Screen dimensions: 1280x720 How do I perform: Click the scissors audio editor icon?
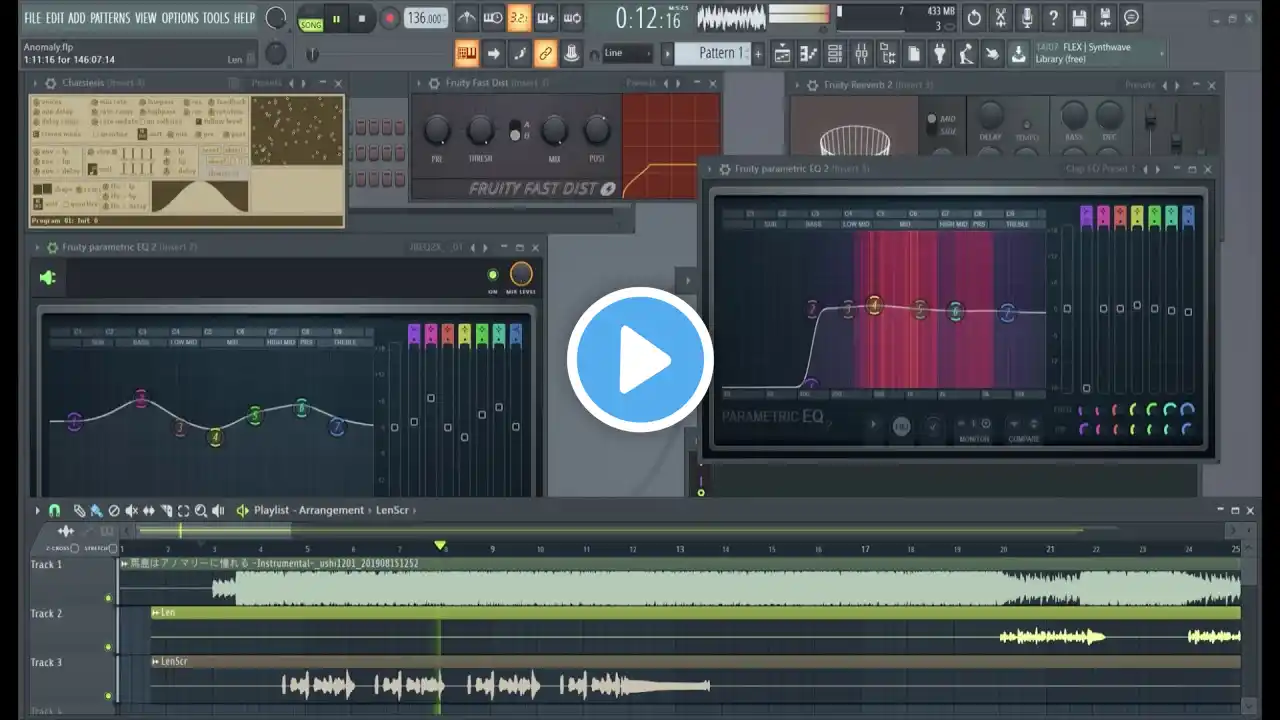point(1000,18)
